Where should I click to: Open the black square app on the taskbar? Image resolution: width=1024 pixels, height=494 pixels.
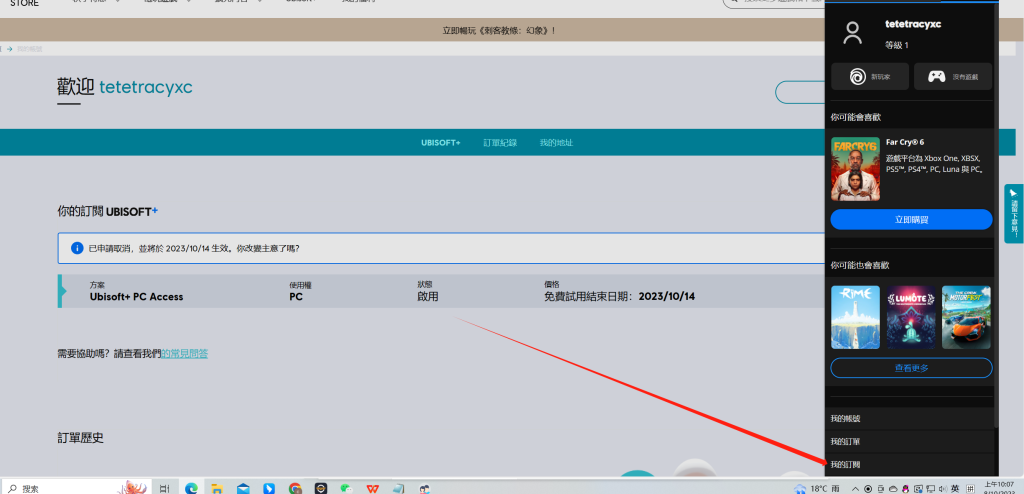[321, 488]
